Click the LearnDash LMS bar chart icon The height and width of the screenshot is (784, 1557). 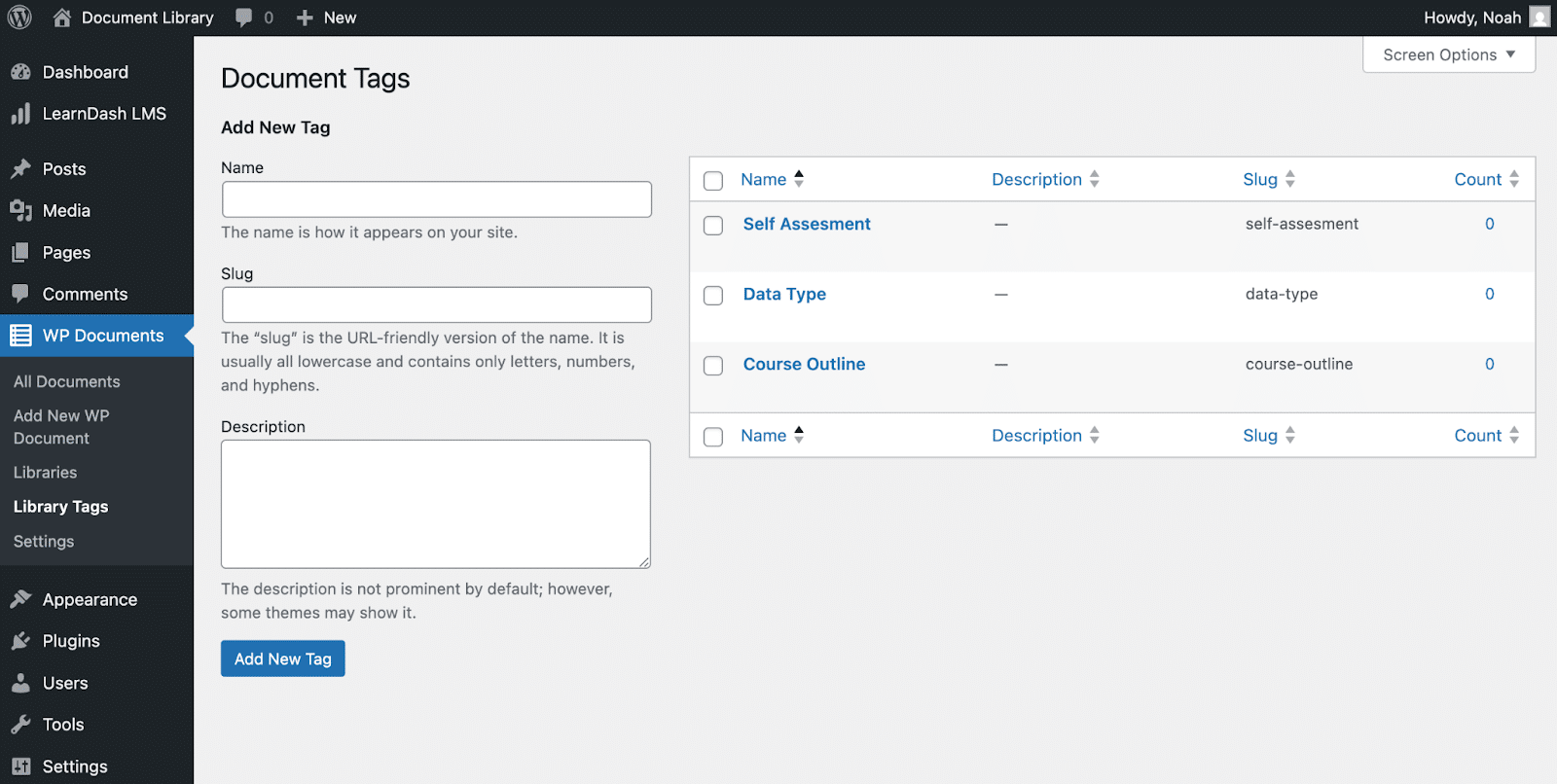click(x=20, y=114)
